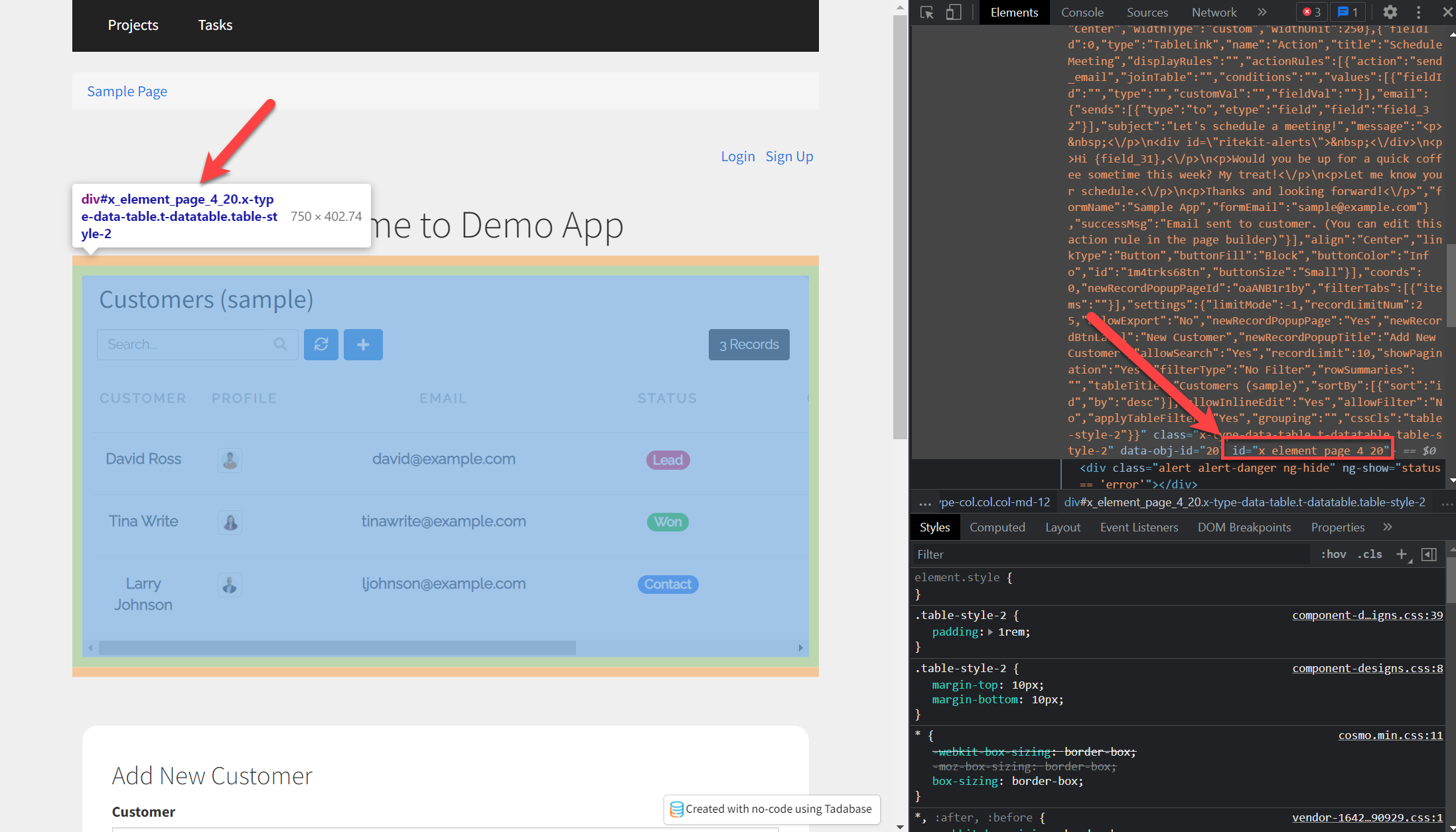Open the Properties tab

click(x=1337, y=527)
